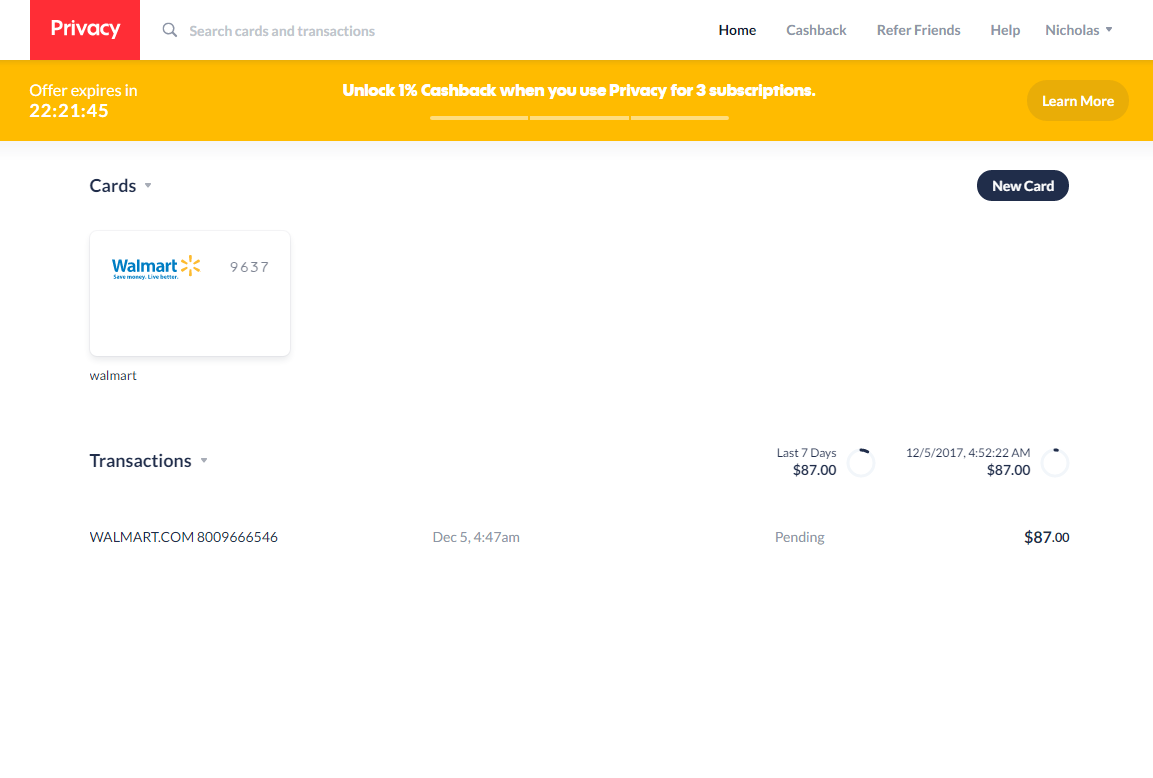Screen dimensions: 1153x778
Task: Click the walmart card name label
Action: [x=113, y=376]
